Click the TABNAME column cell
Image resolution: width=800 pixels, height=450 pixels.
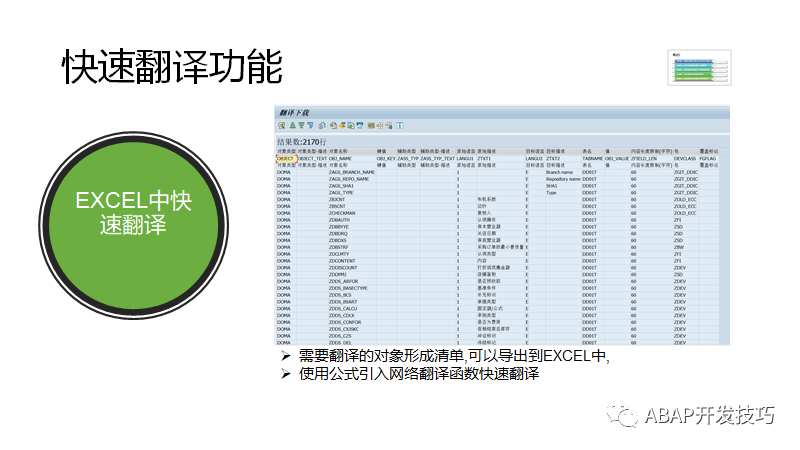[593, 159]
